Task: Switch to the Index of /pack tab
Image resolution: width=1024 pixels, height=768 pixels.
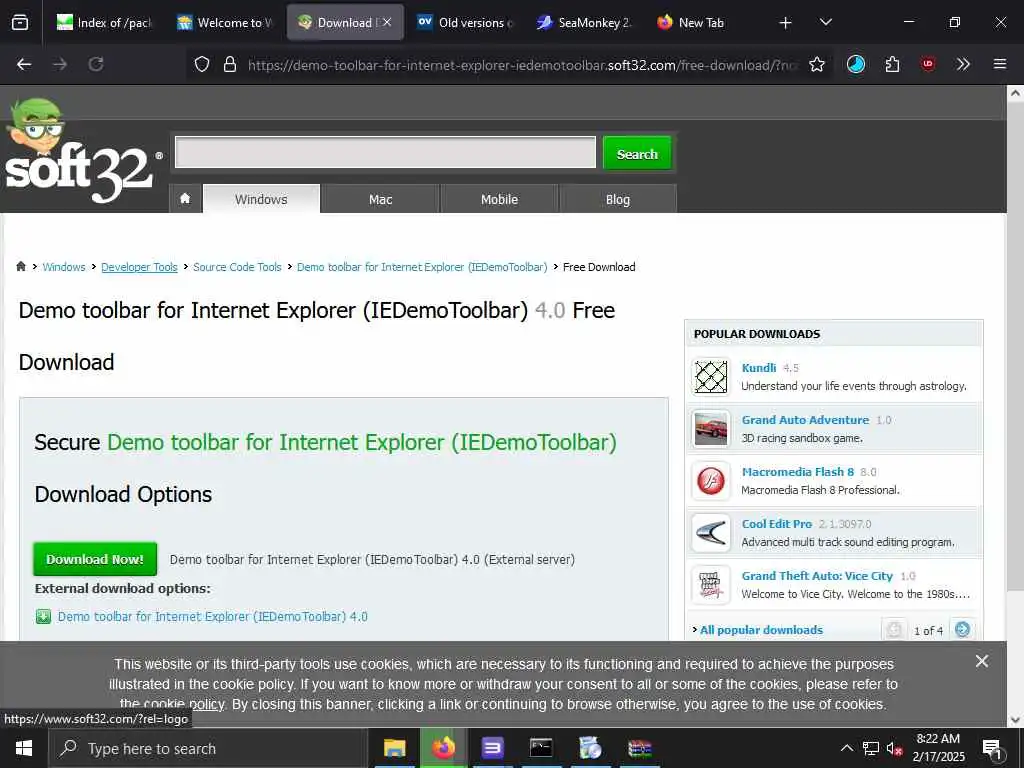Action: pyautogui.click(x=103, y=23)
